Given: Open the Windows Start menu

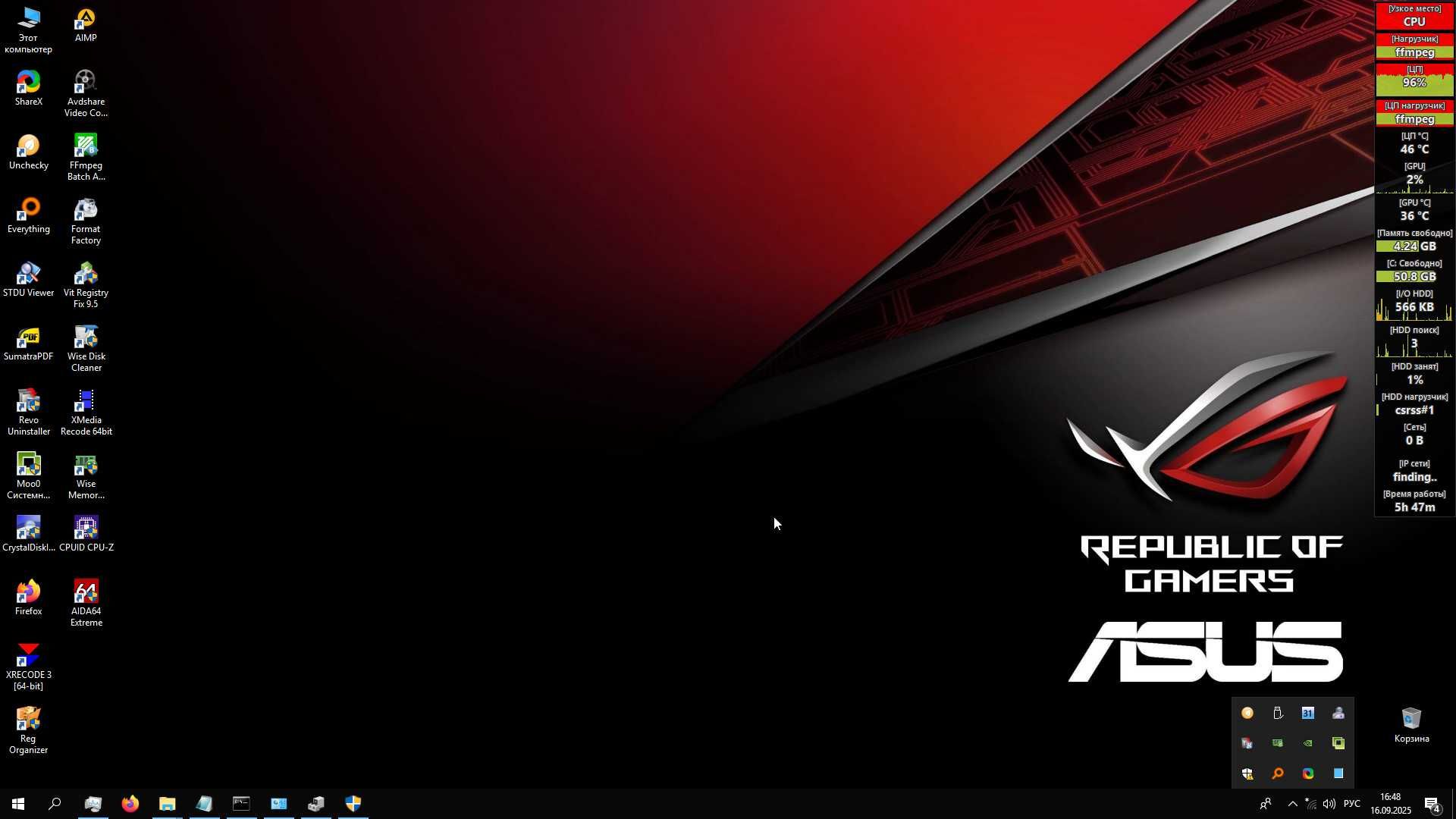Looking at the screenshot, I should click(18, 804).
